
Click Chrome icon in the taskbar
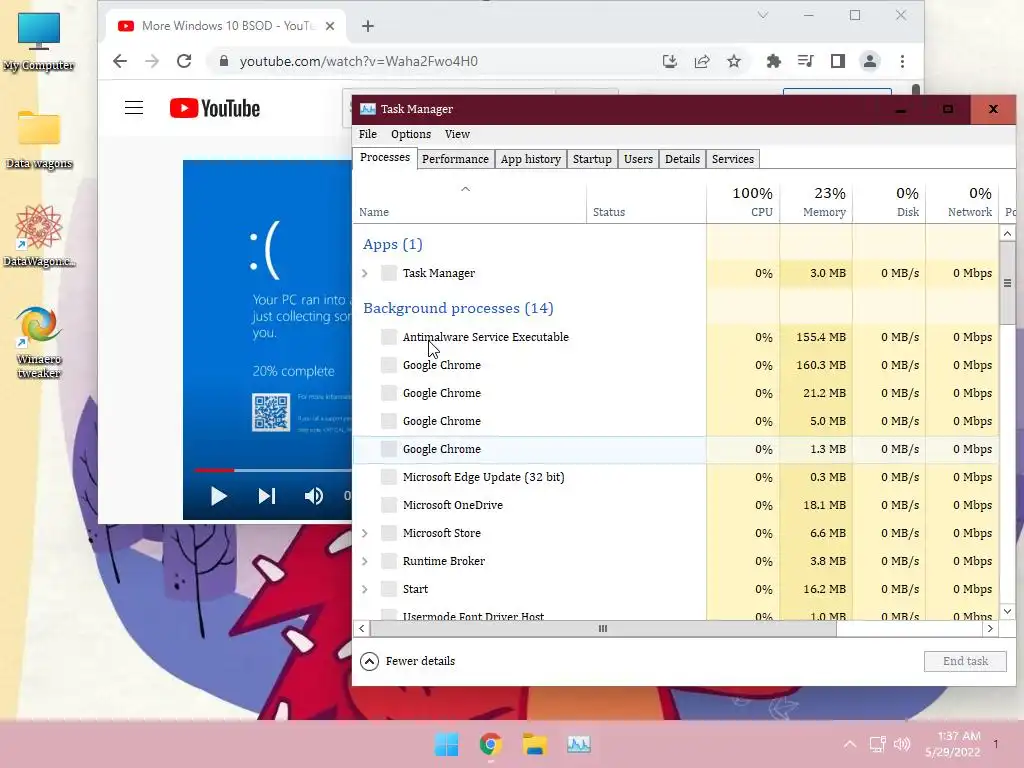pos(490,744)
